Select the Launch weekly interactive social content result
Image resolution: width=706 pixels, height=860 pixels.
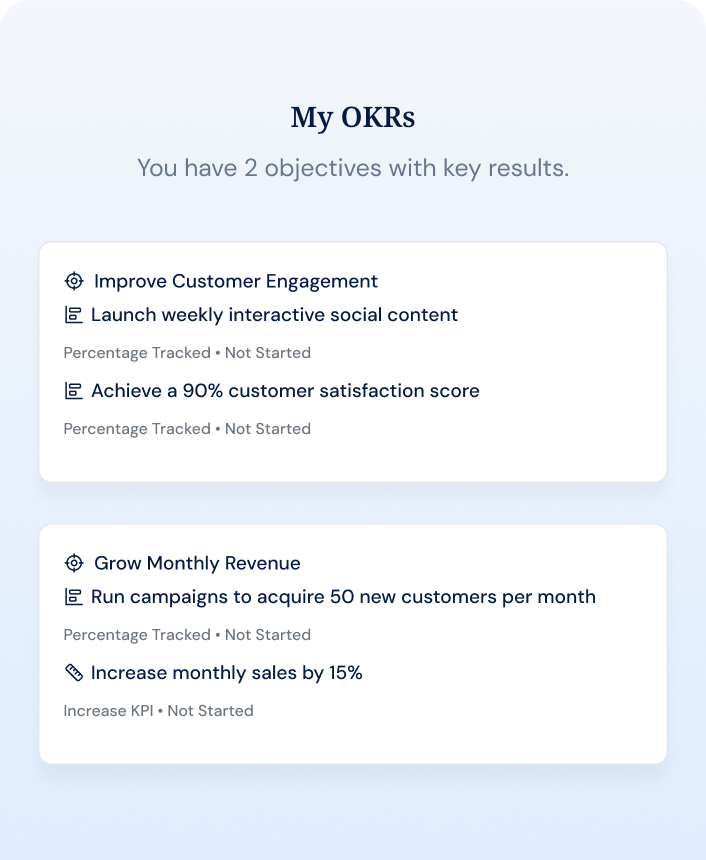click(274, 315)
